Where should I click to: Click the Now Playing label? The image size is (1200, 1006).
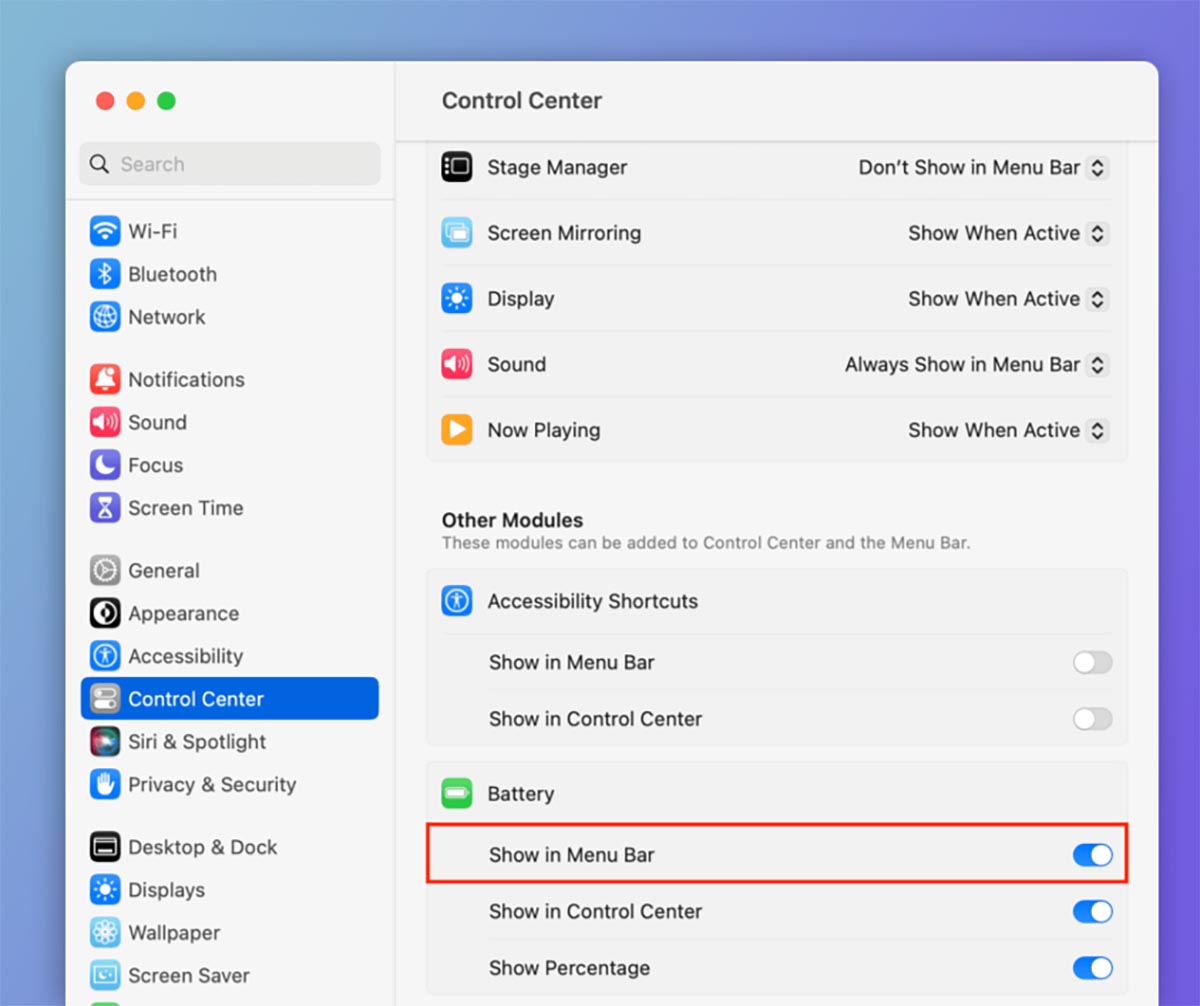[544, 430]
